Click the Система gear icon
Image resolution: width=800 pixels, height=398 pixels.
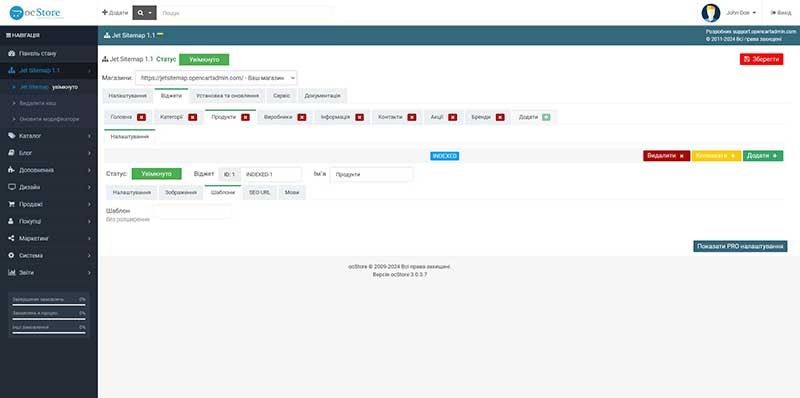pyautogui.click(x=12, y=255)
